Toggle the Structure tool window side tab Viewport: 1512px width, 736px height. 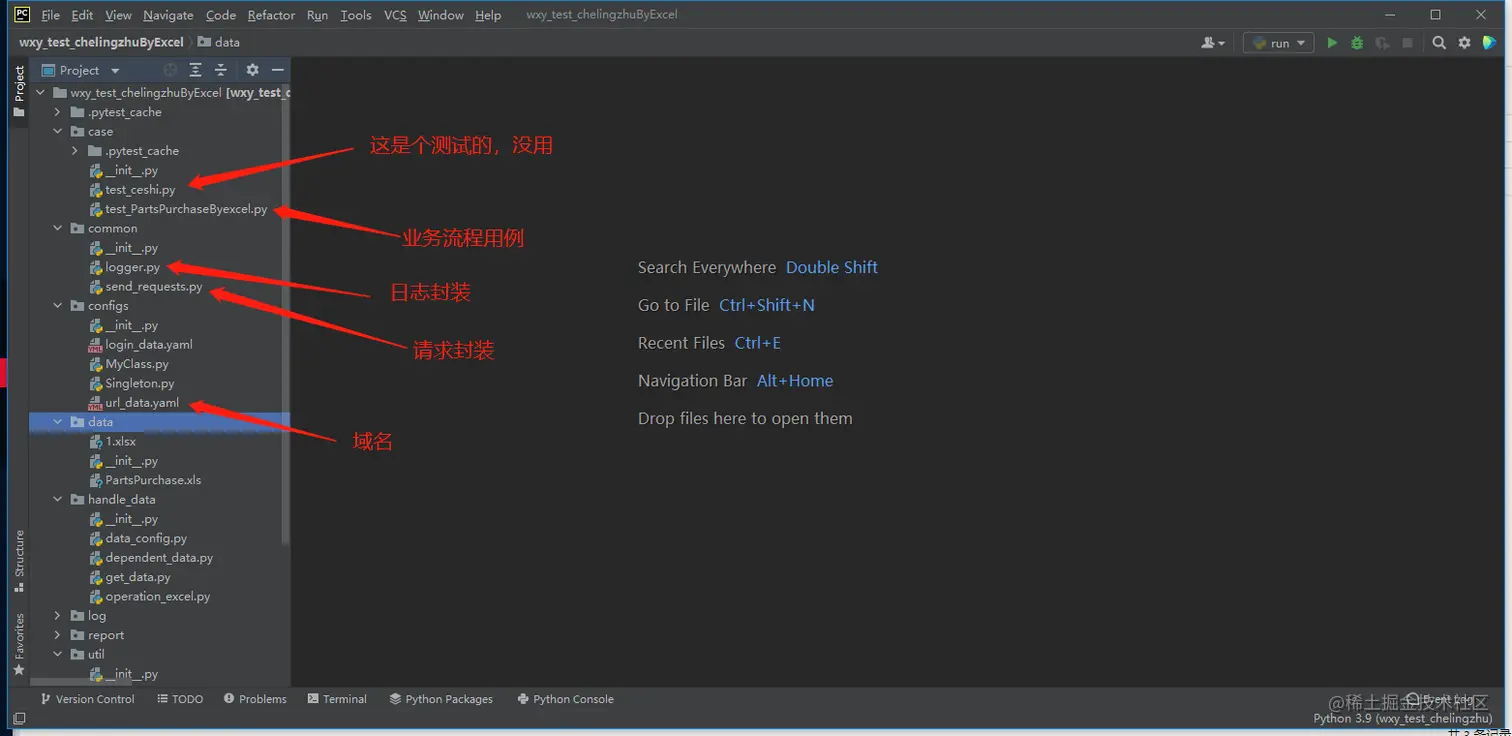tap(19, 561)
